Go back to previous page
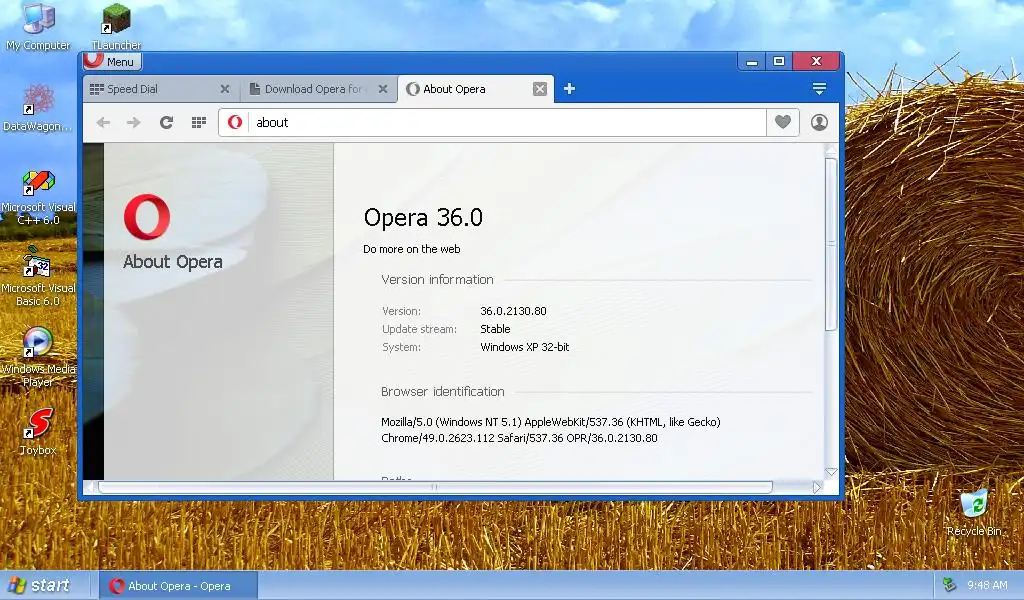Viewport: 1024px width, 600px height. [103, 122]
